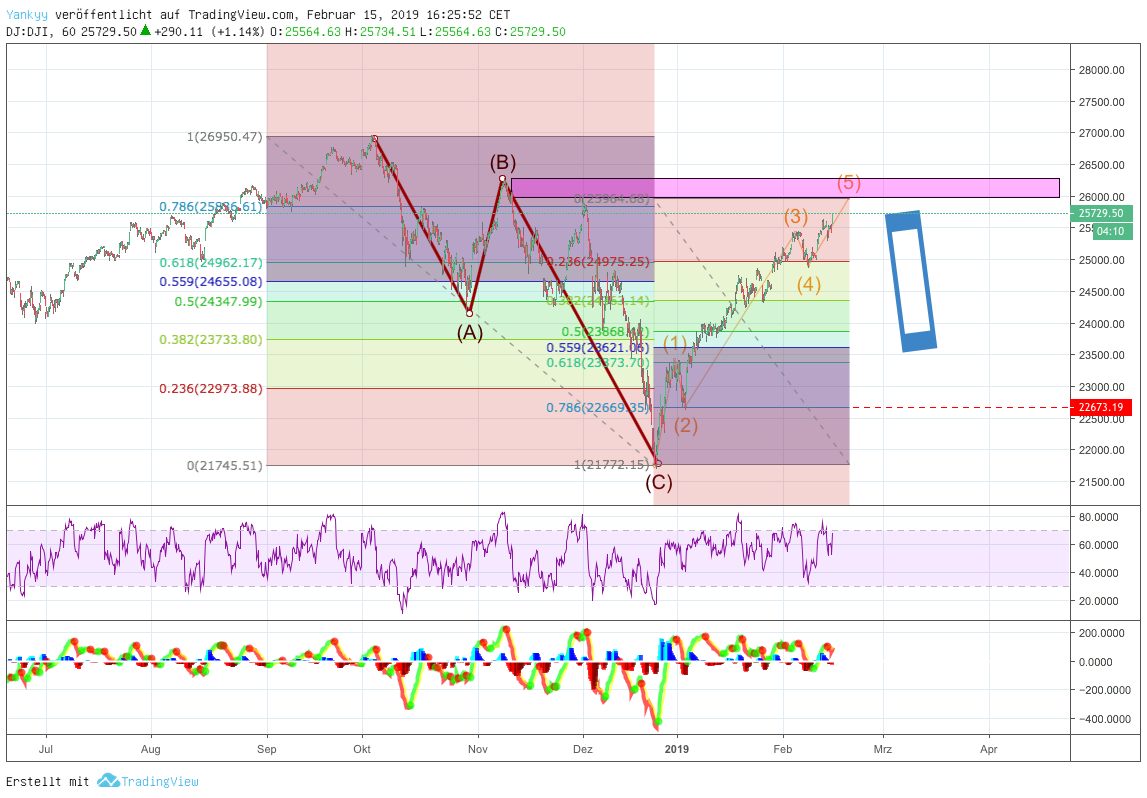Click the 04:10 bar countdown label
1147x798 pixels.
click(1111, 231)
